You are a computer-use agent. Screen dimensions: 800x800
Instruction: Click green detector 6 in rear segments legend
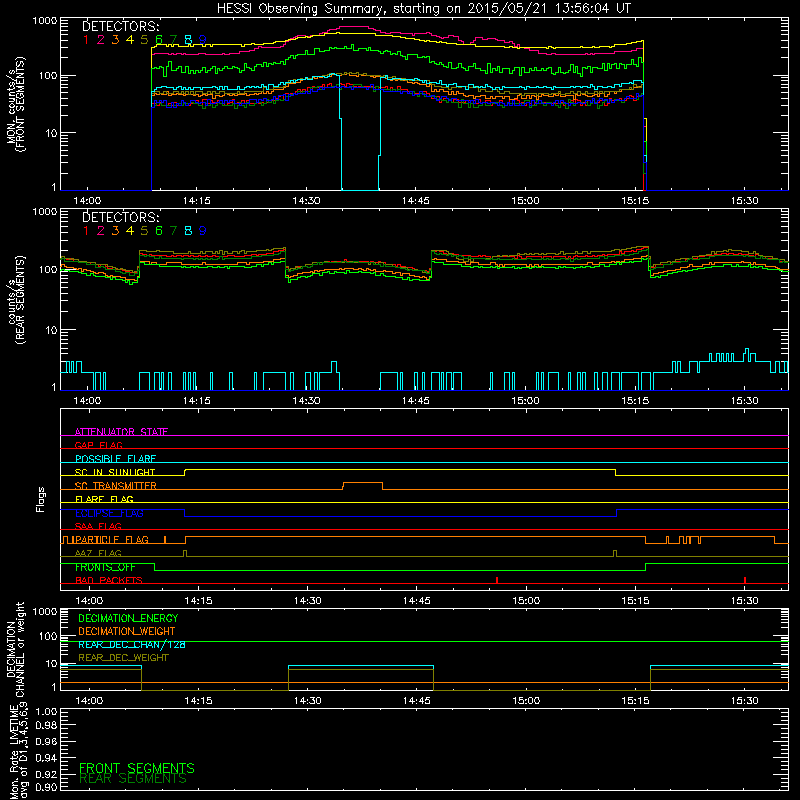click(159, 231)
